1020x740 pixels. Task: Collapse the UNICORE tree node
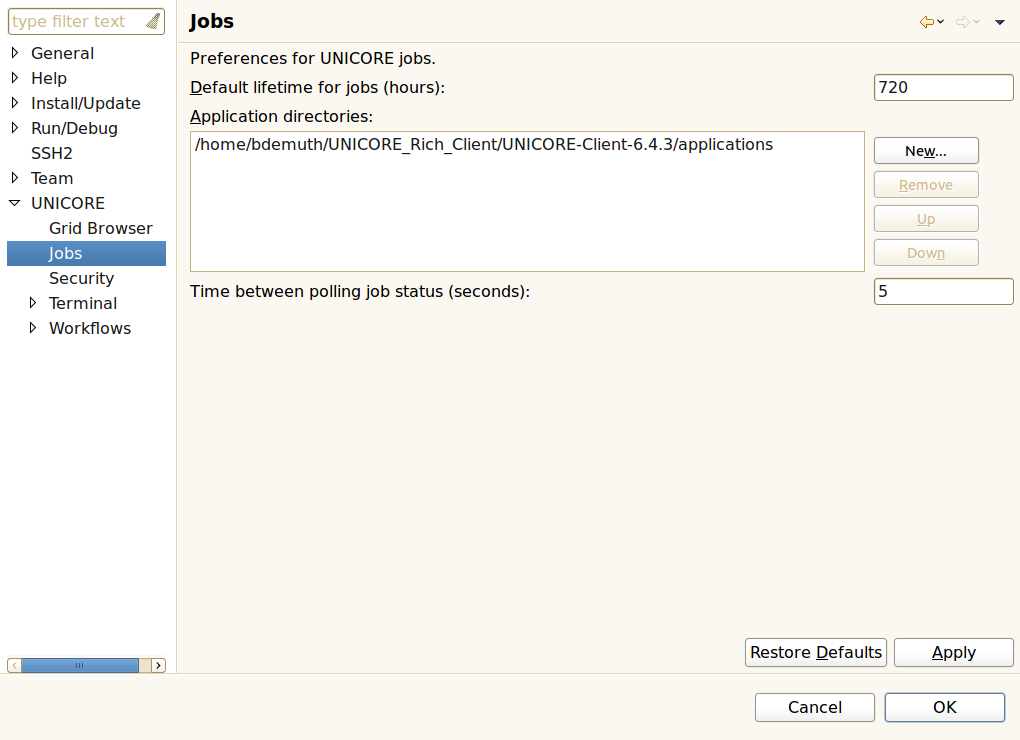click(15, 203)
